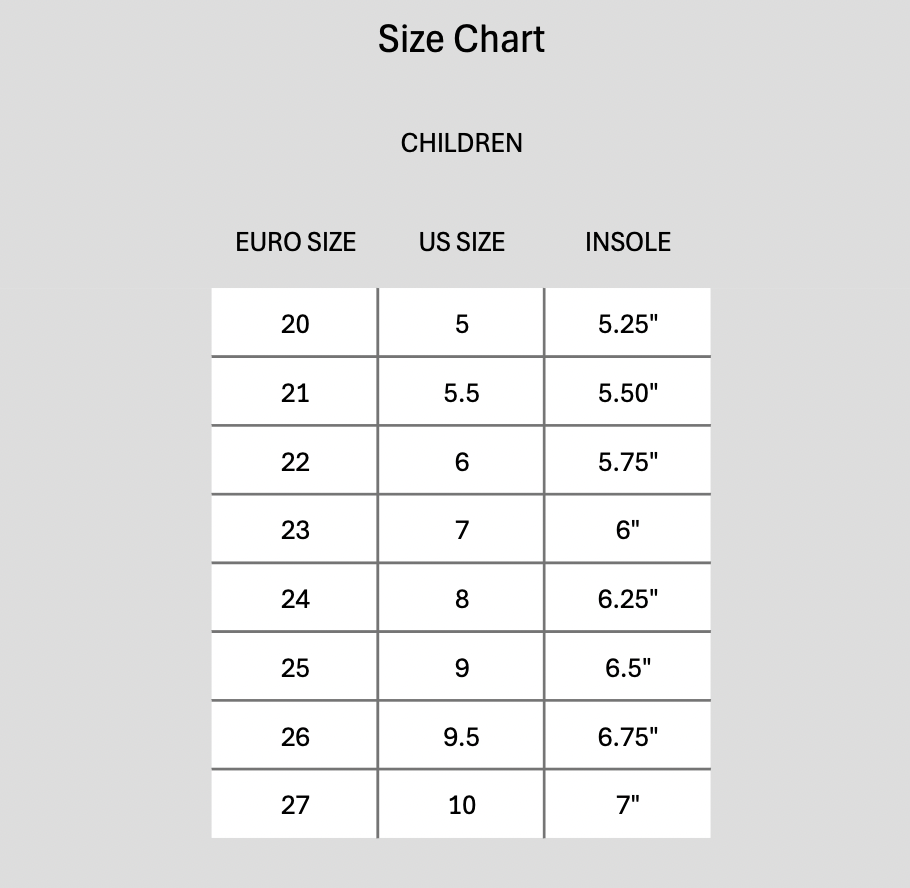
Task: Select the EURO SIZE column header
Action: (x=295, y=242)
